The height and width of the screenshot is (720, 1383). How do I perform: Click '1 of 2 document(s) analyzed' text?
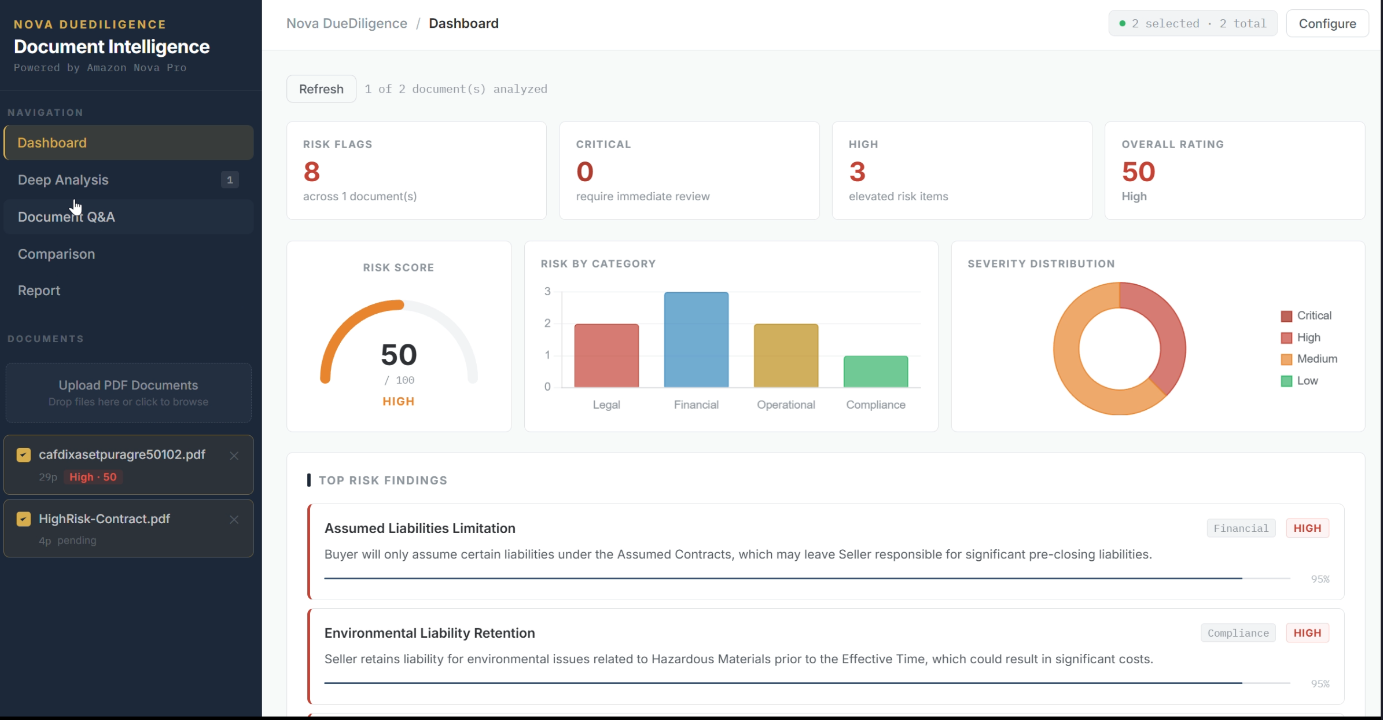pyautogui.click(x=456, y=89)
